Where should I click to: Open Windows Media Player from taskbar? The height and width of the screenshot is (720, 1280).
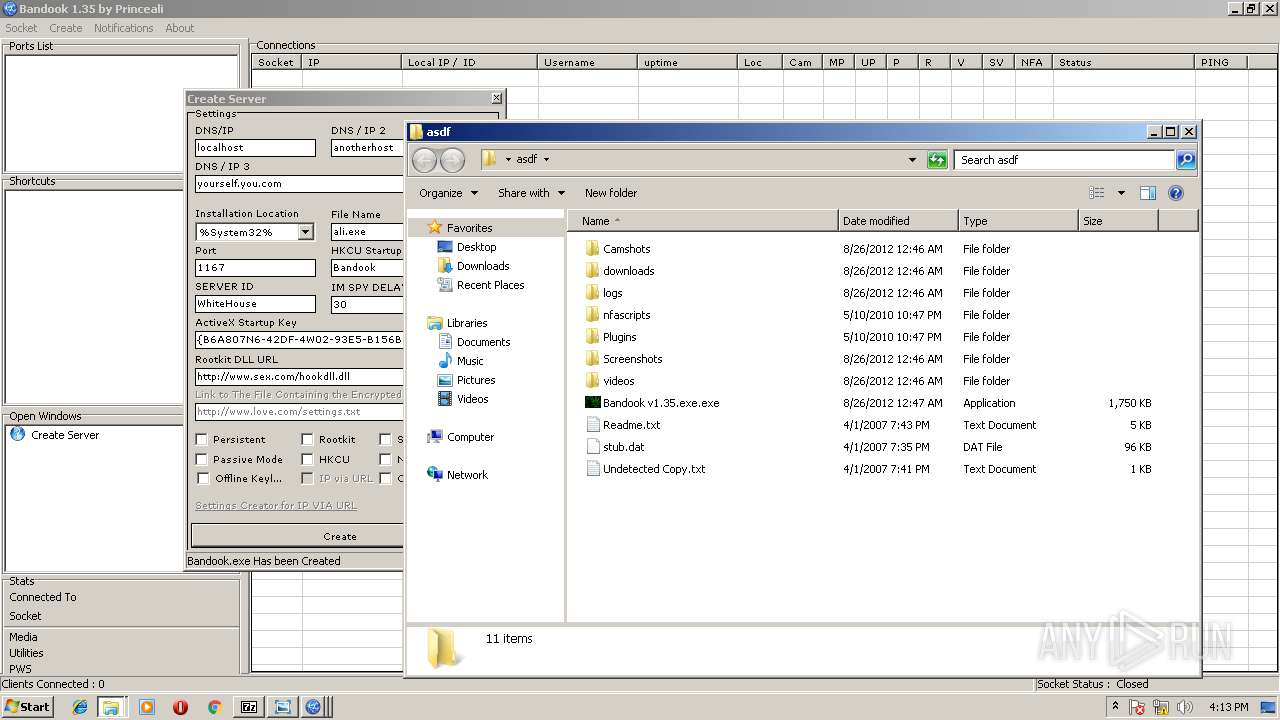[147, 707]
